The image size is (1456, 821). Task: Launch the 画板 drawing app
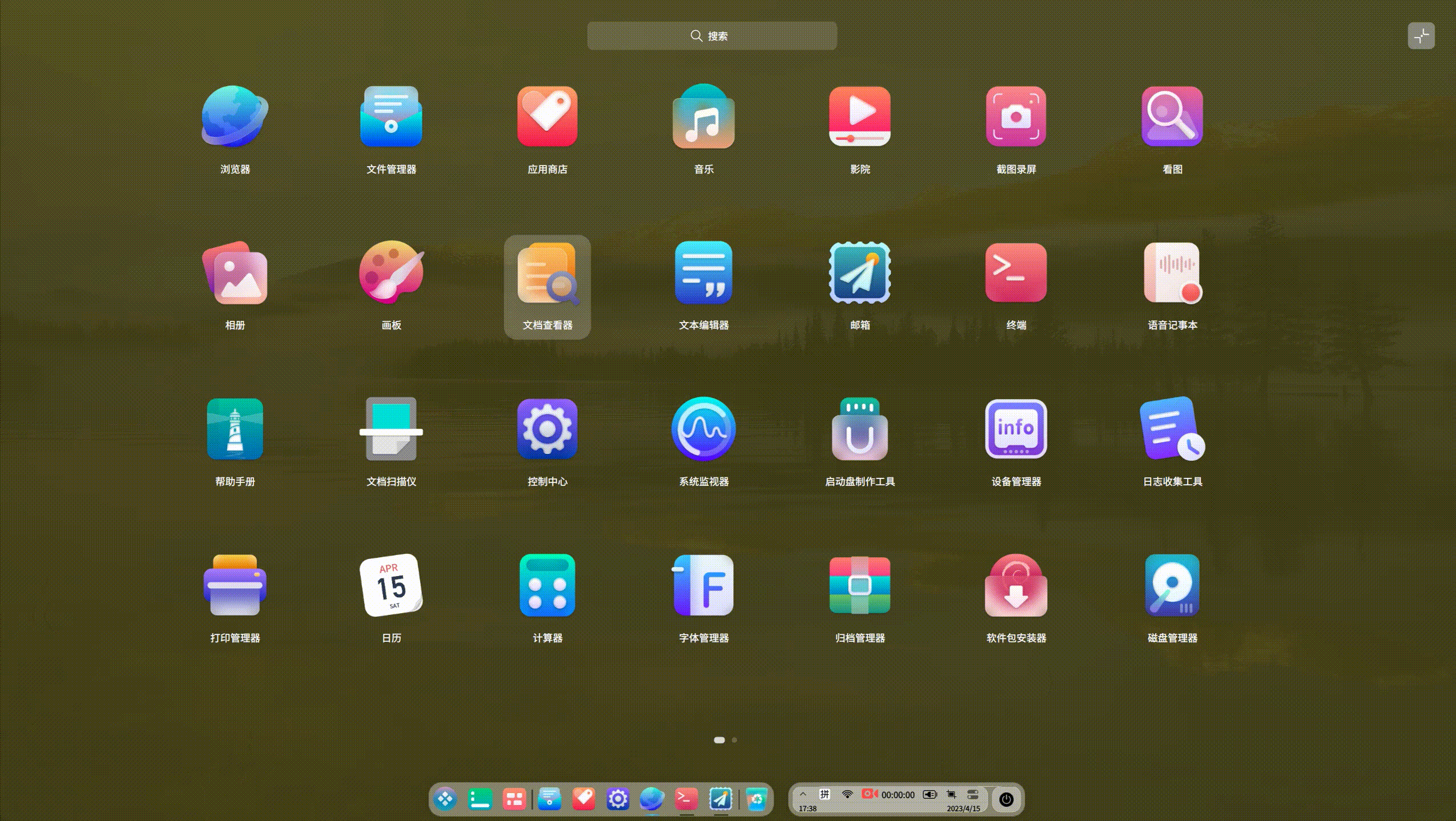click(391, 273)
